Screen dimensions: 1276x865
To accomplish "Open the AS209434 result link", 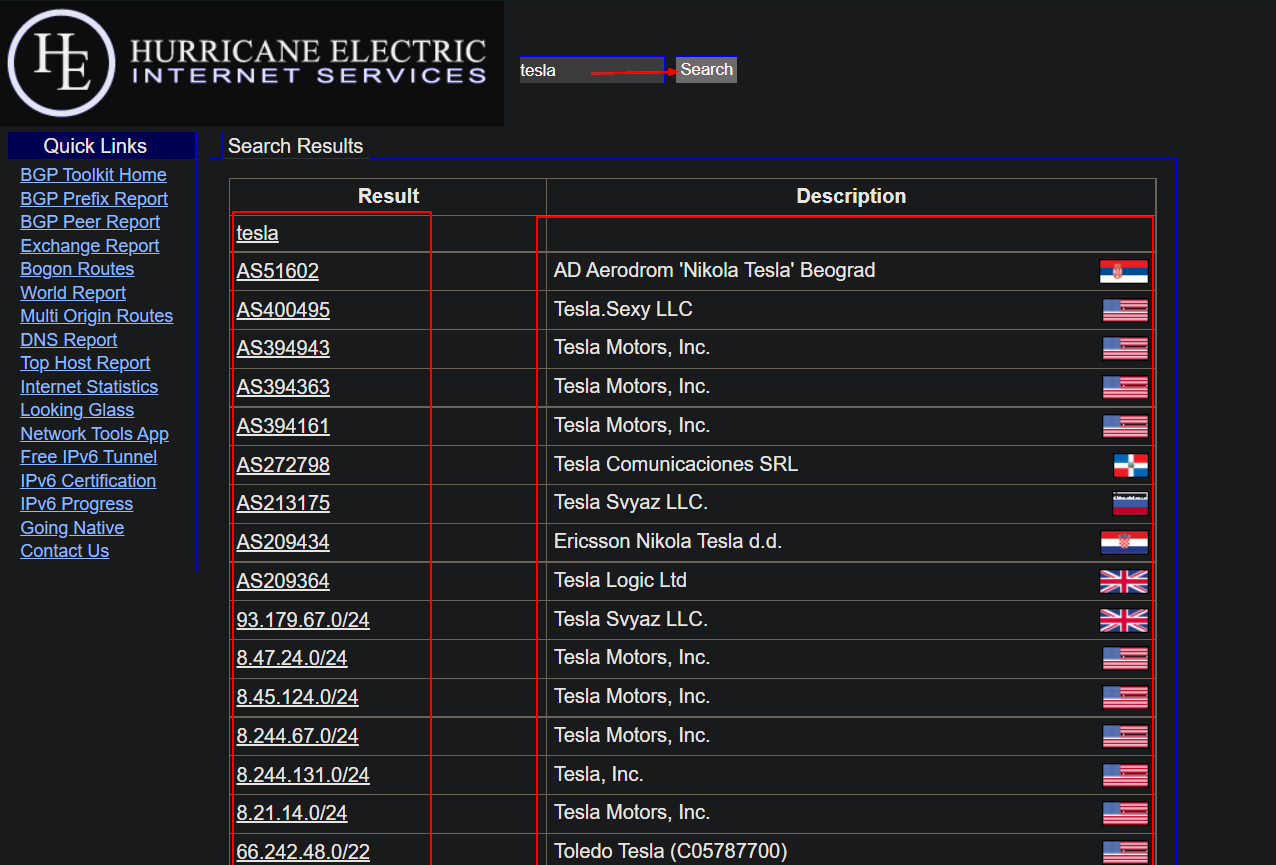I will click(283, 542).
